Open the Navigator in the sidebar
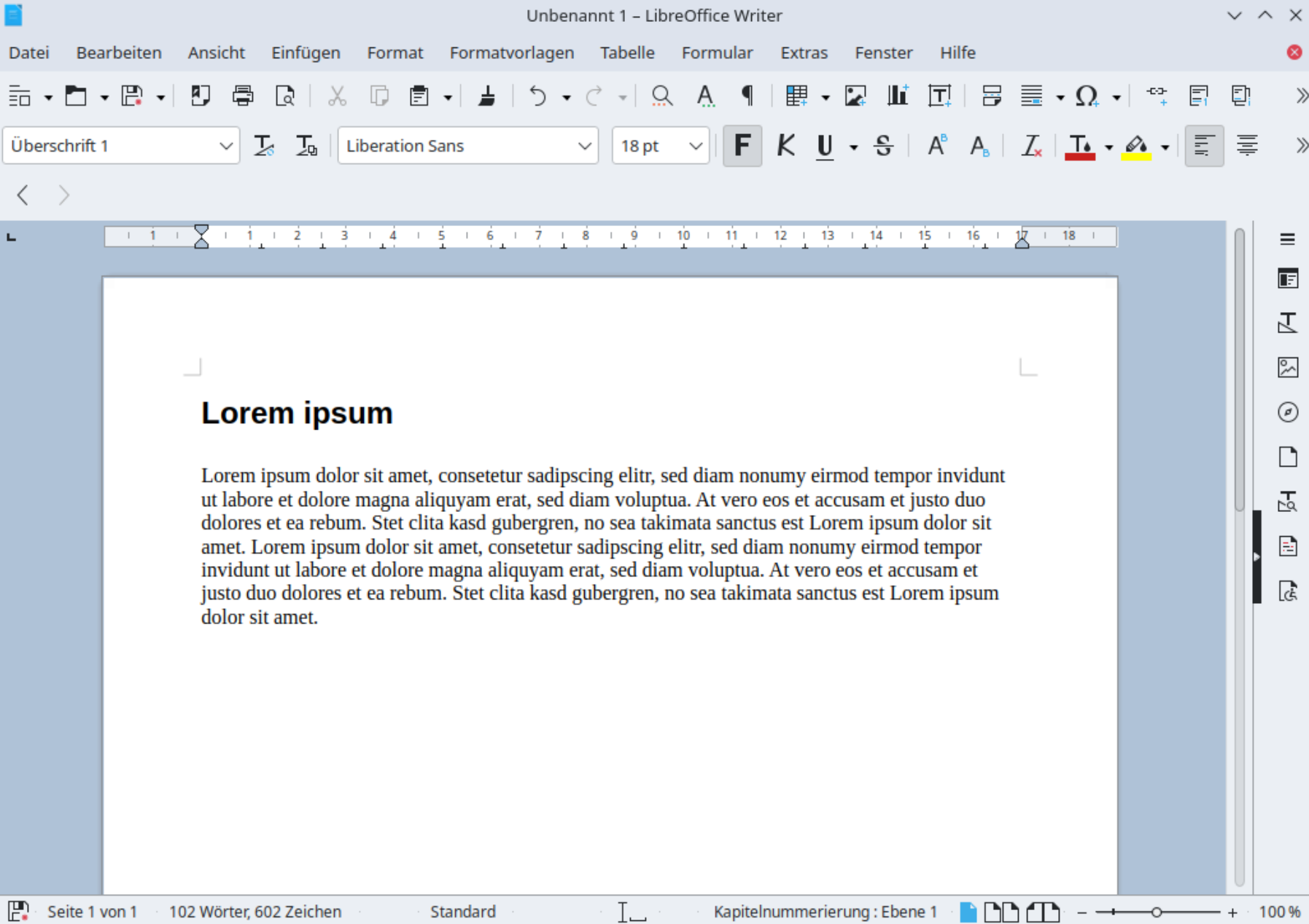1309x924 pixels. [x=1288, y=412]
